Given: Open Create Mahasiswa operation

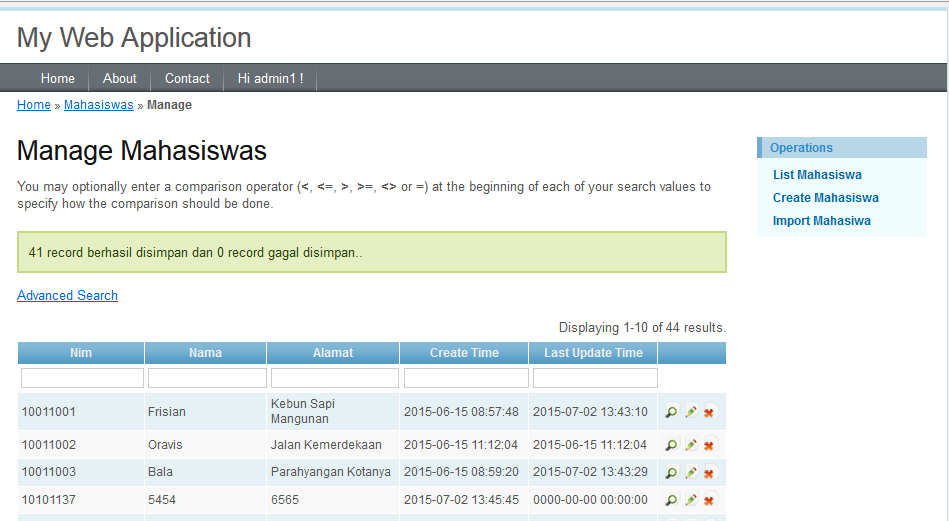Looking at the screenshot, I should [x=826, y=198].
